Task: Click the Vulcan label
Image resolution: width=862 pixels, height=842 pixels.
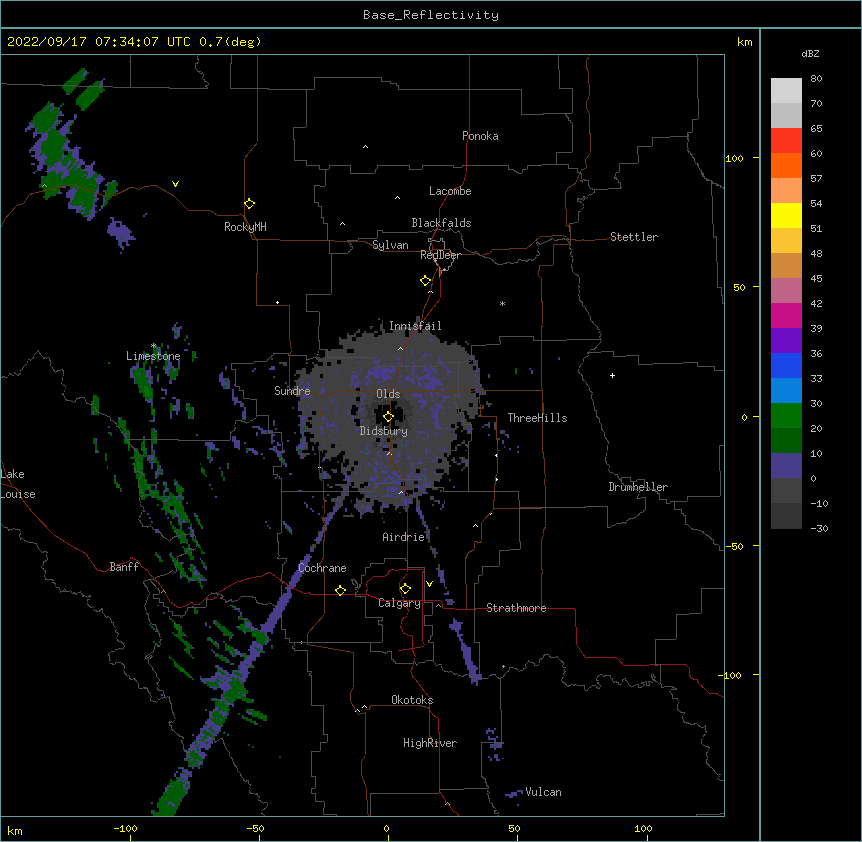Action: pos(543,792)
